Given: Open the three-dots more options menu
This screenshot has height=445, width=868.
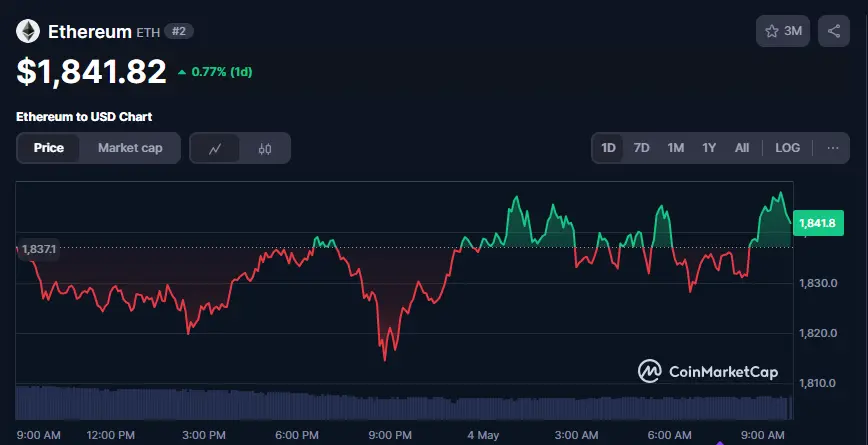Looking at the screenshot, I should pyautogui.click(x=833, y=148).
